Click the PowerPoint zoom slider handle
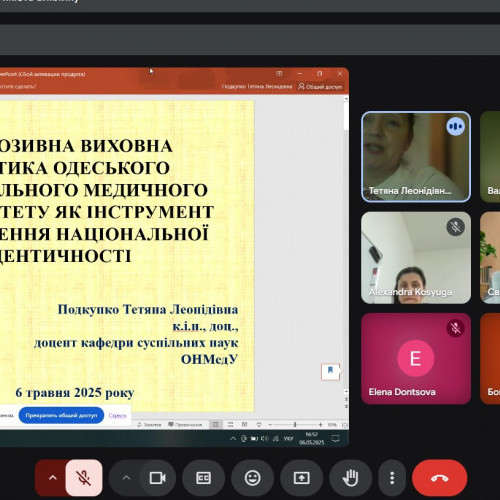This screenshot has width=500, height=500. pyautogui.click(x=295, y=425)
